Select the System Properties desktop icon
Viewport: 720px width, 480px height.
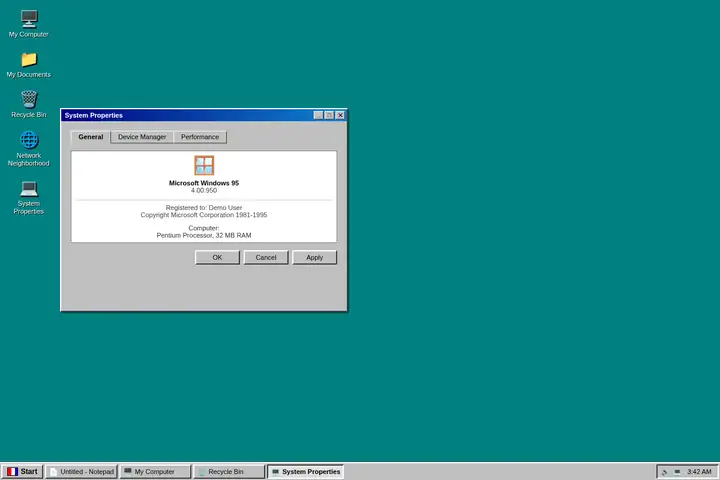coord(28,198)
